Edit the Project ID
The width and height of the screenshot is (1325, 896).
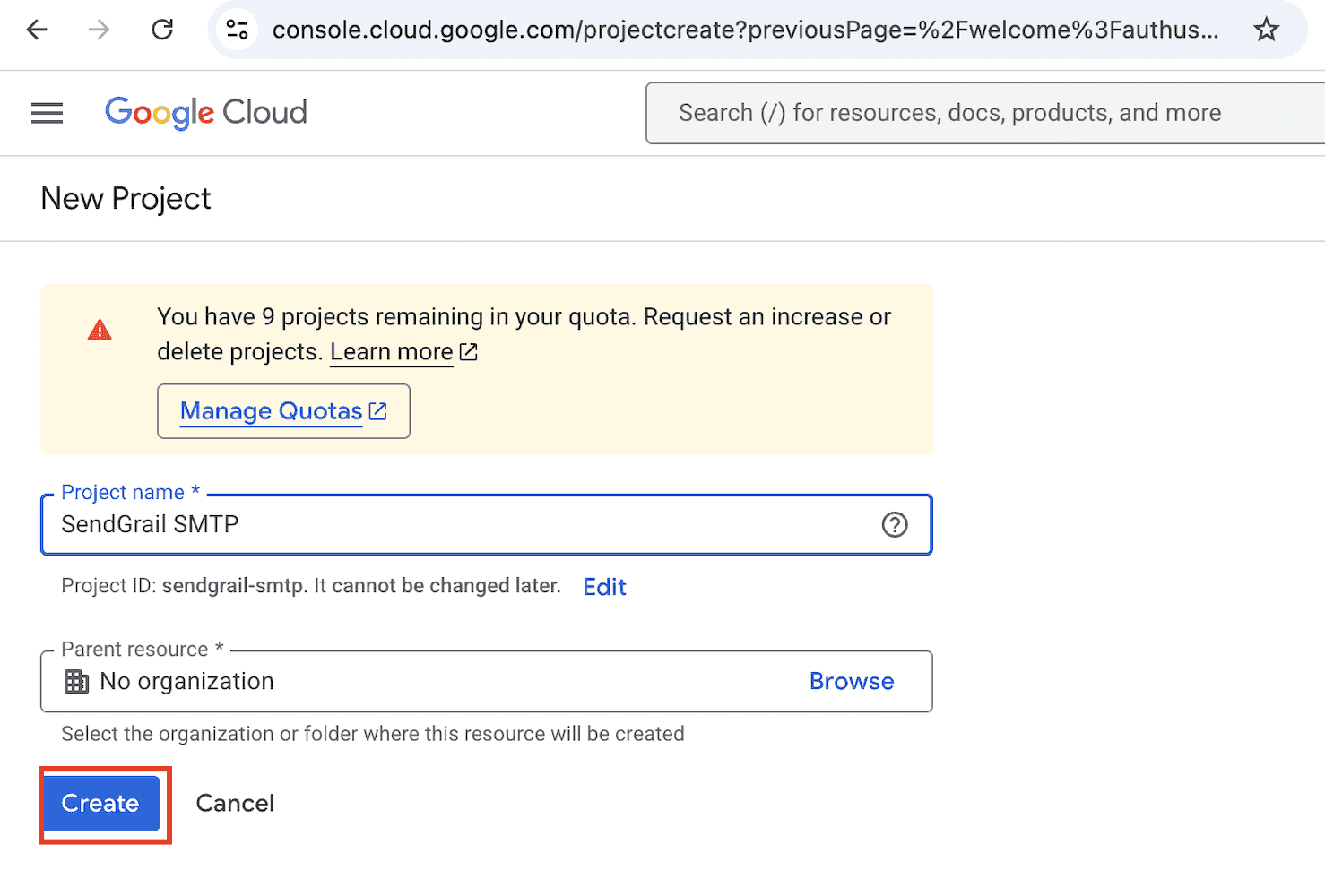click(604, 587)
